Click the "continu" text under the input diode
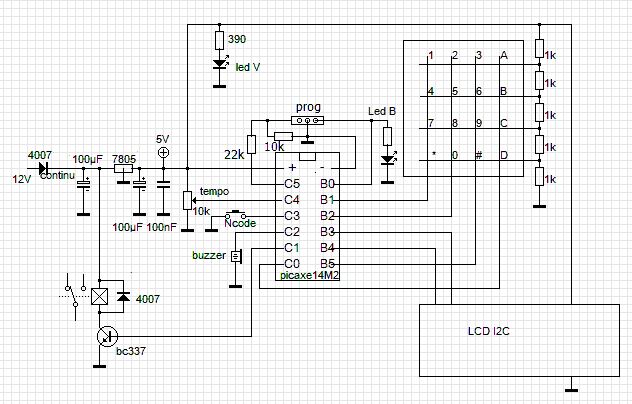Screen dimensions: 632x404 click(x=57, y=175)
